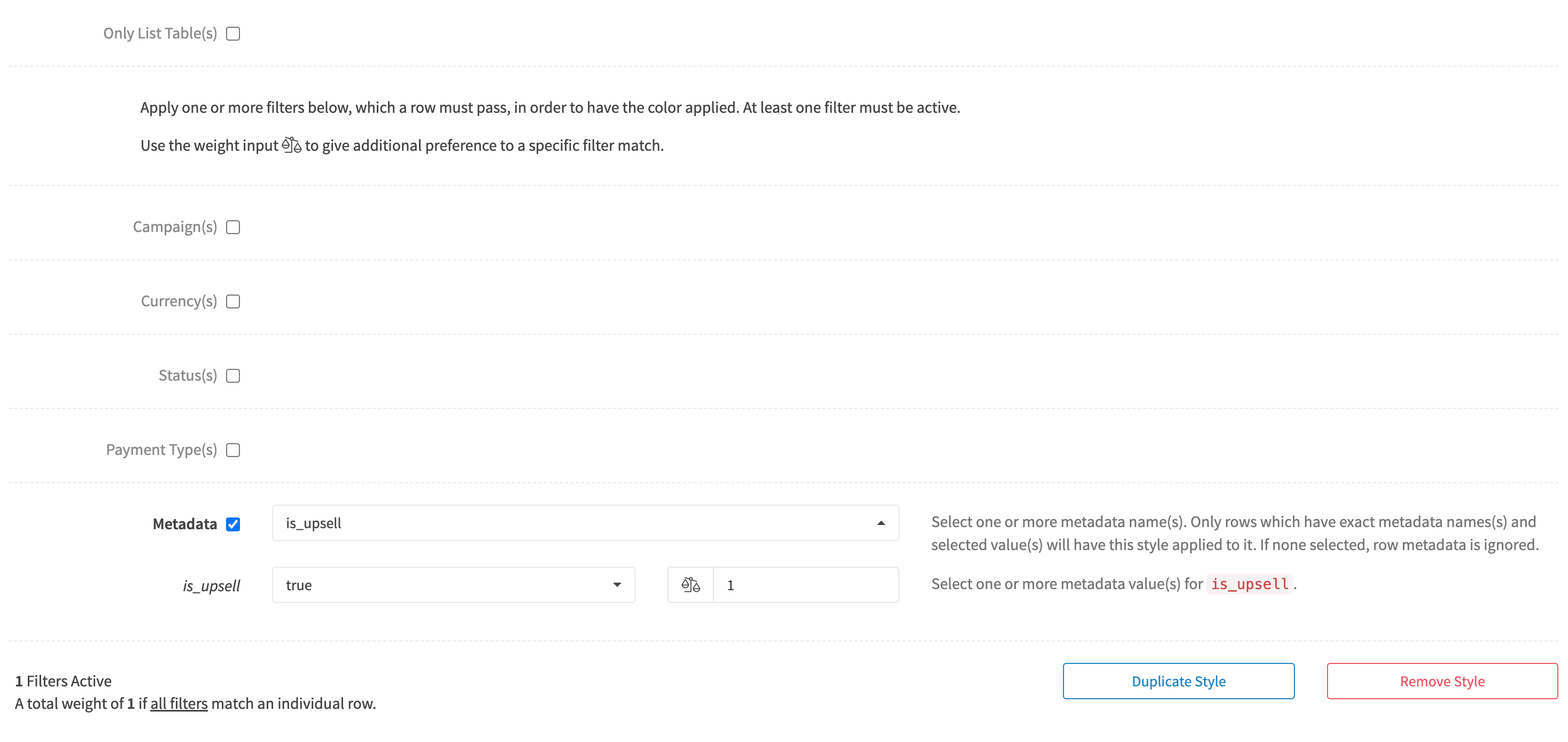Open the 'true' metadata value dropdown
1568x742 pixels.
click(453, 585)
